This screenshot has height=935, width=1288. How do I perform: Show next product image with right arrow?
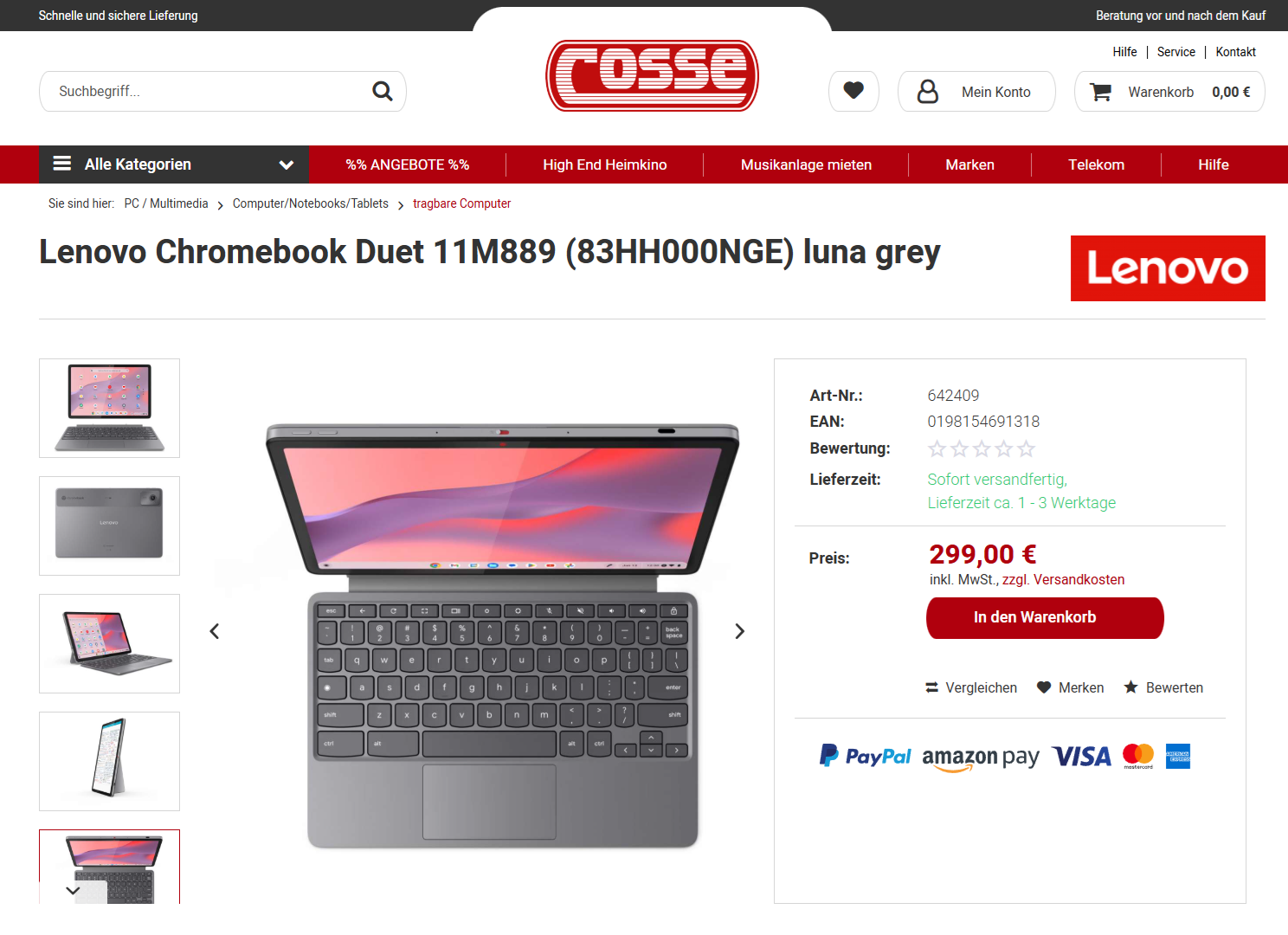click(x=739, y=631)
